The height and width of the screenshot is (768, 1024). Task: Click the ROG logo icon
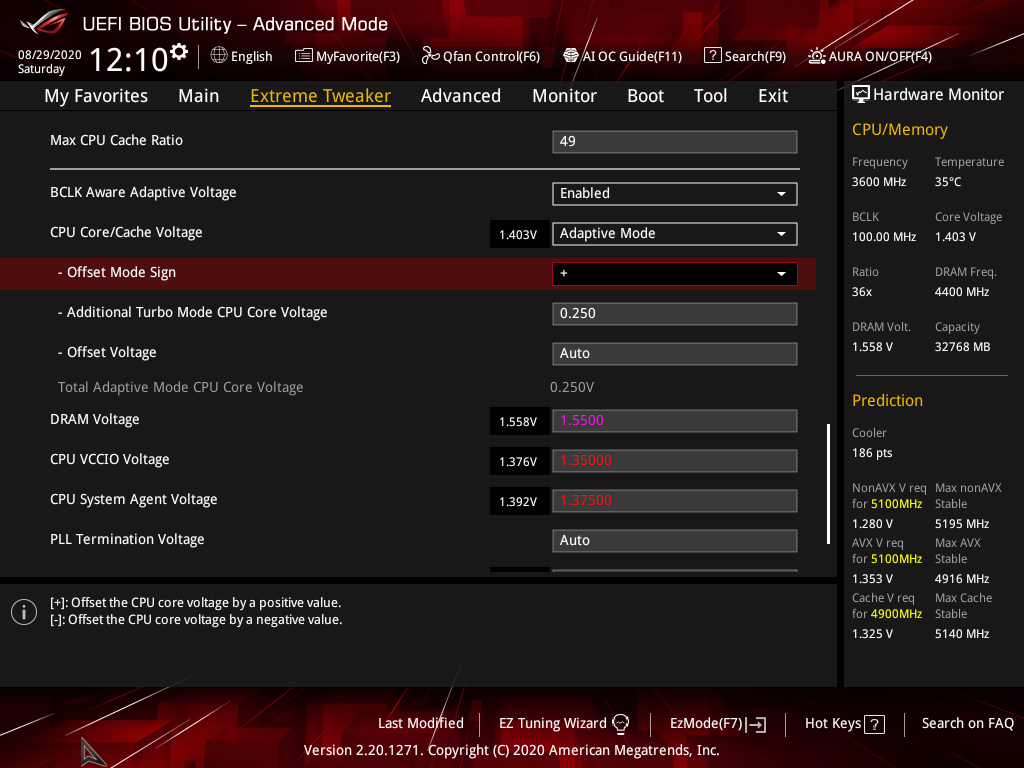tap(44, 24)
